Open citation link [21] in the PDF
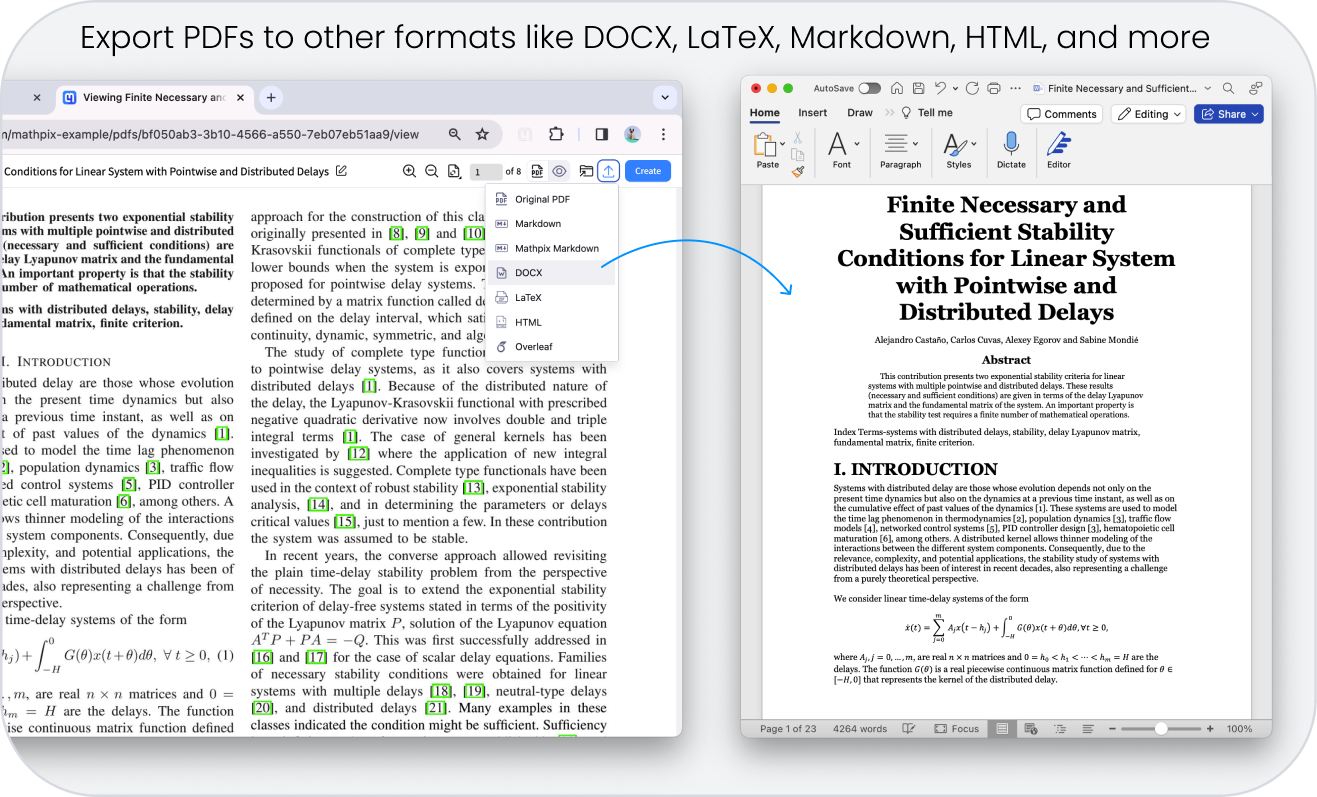Viewport: 1317px width, 797px height. coord(435,708)
